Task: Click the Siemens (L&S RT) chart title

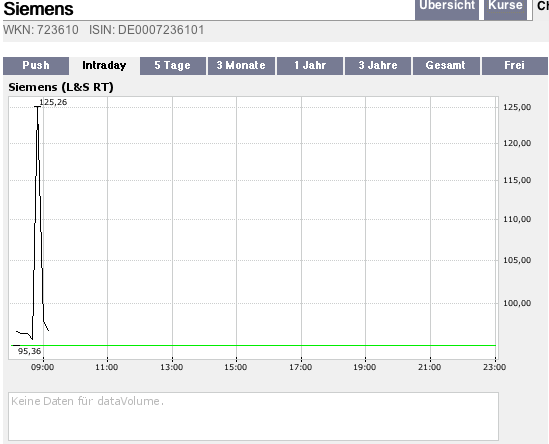Action: point(61,87)
